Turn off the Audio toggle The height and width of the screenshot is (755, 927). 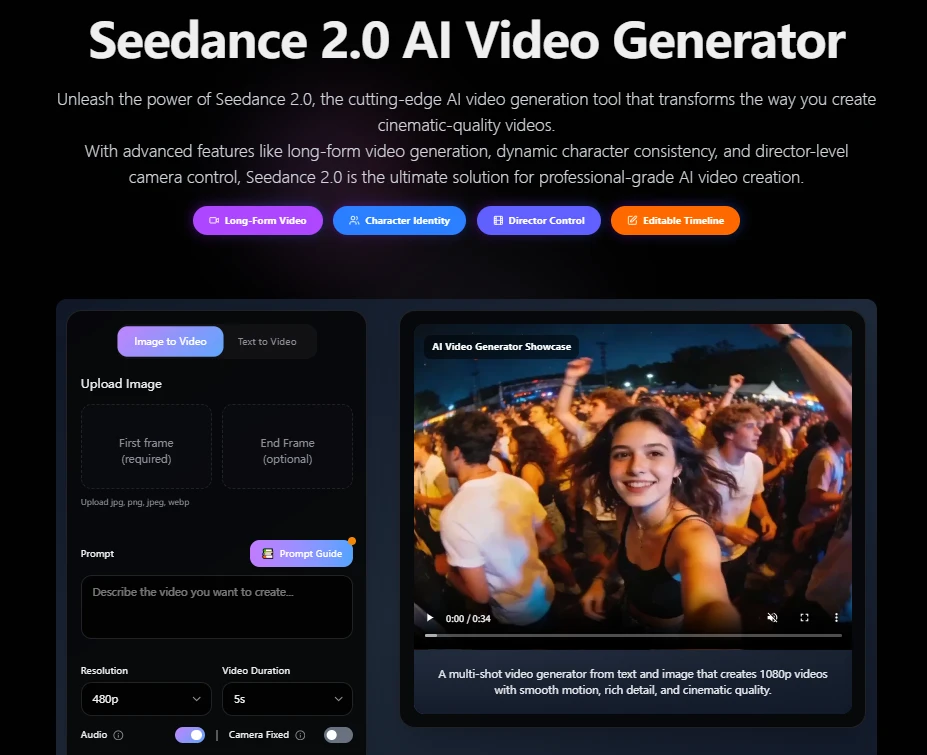(190, 735)
